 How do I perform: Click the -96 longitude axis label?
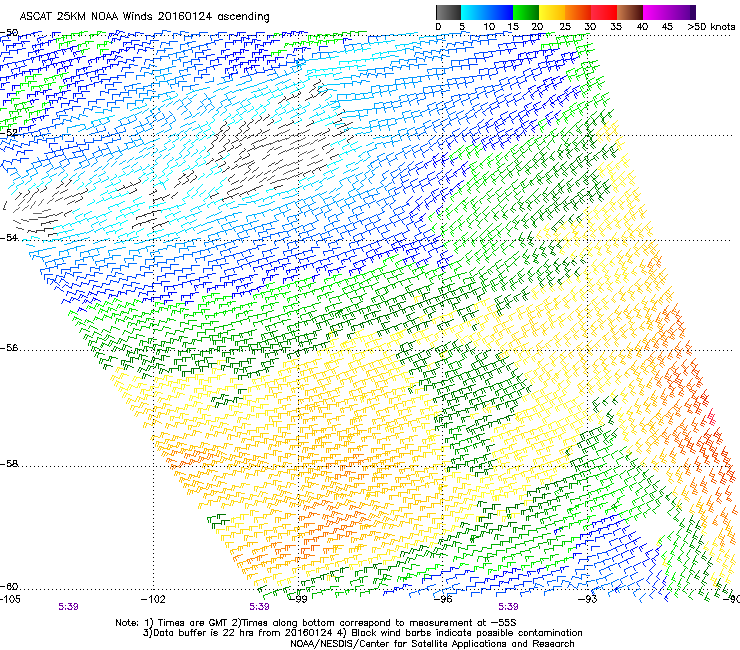coord(443,599)
